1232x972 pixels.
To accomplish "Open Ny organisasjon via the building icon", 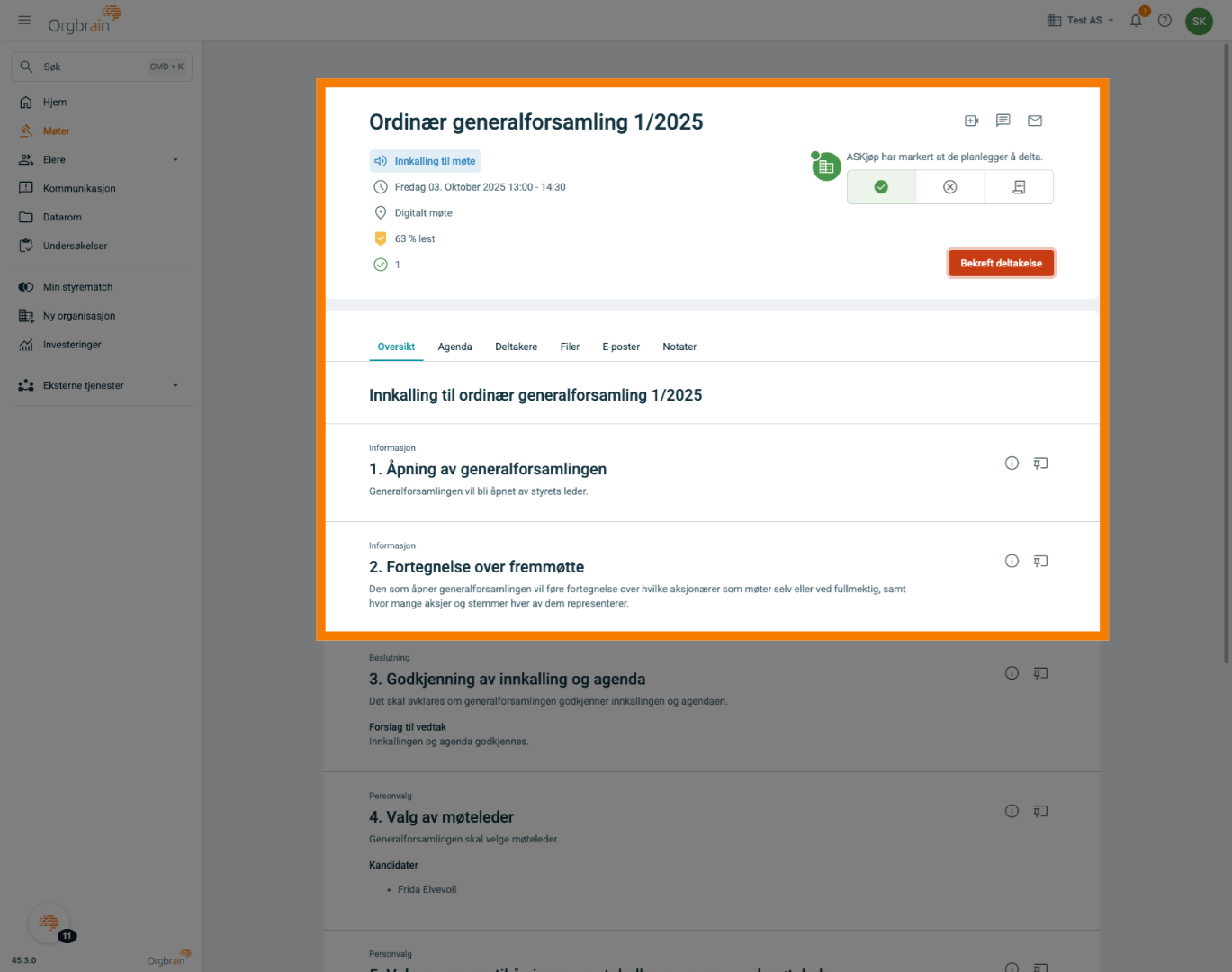I will (x=26, y=316).
